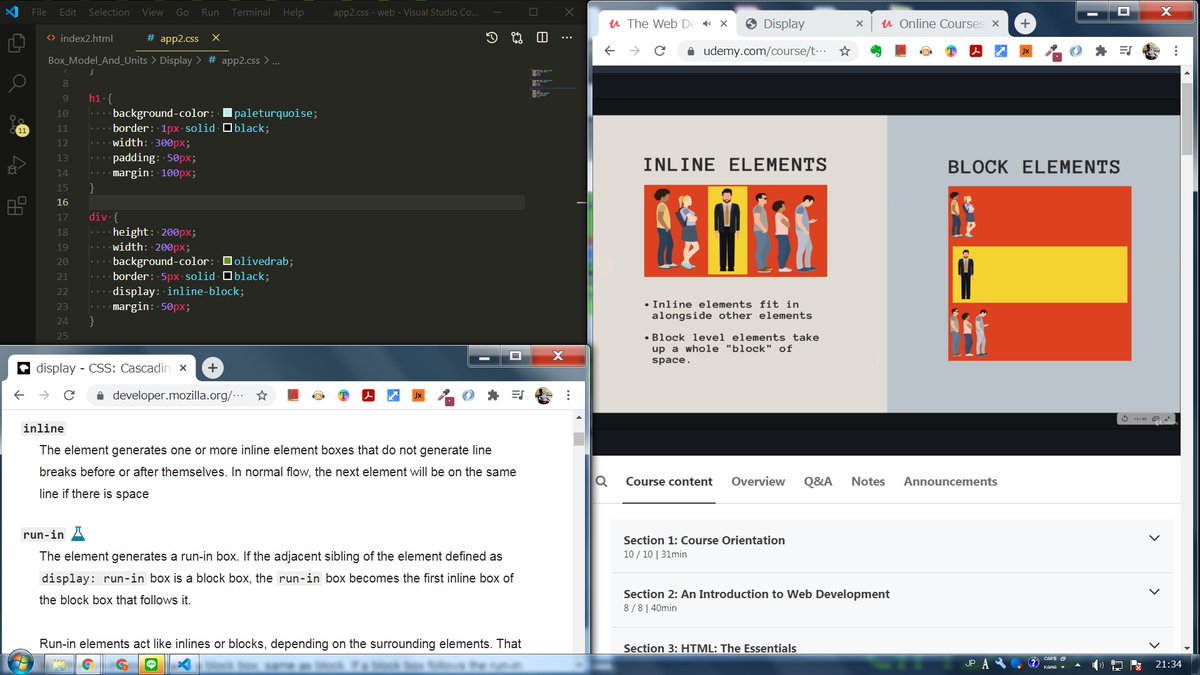Go back in the Udemy Chrome window

(x=608, y=51)
